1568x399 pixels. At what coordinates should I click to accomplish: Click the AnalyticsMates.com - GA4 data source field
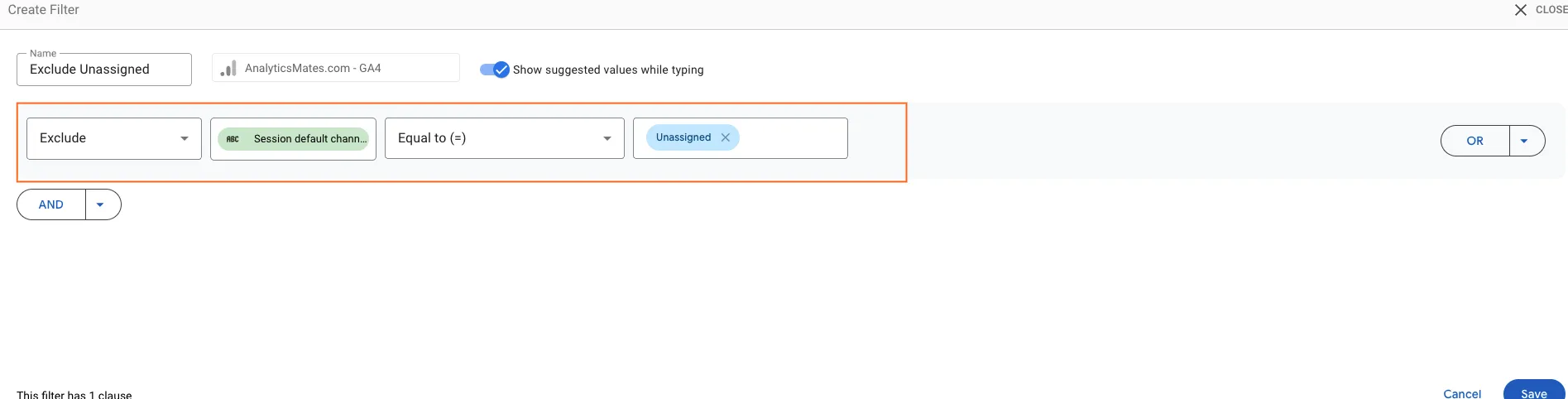tap(336, 68)
